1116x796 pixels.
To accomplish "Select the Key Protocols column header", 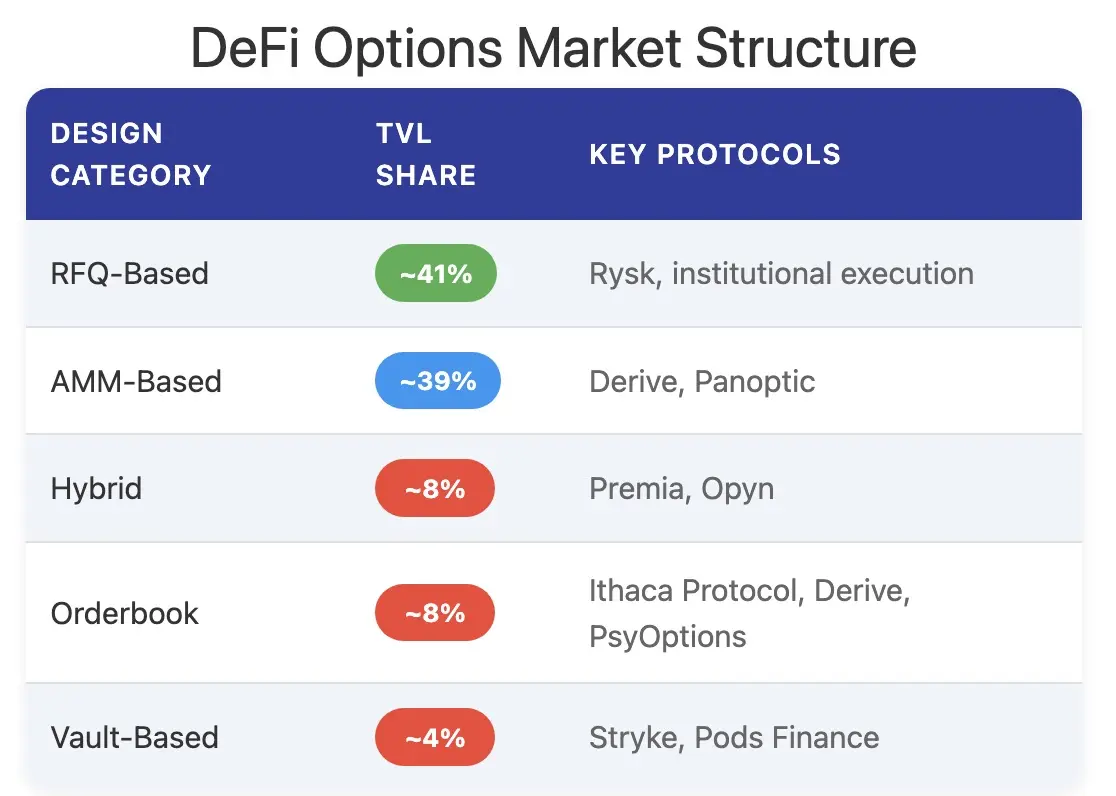I will pos(715,154).
